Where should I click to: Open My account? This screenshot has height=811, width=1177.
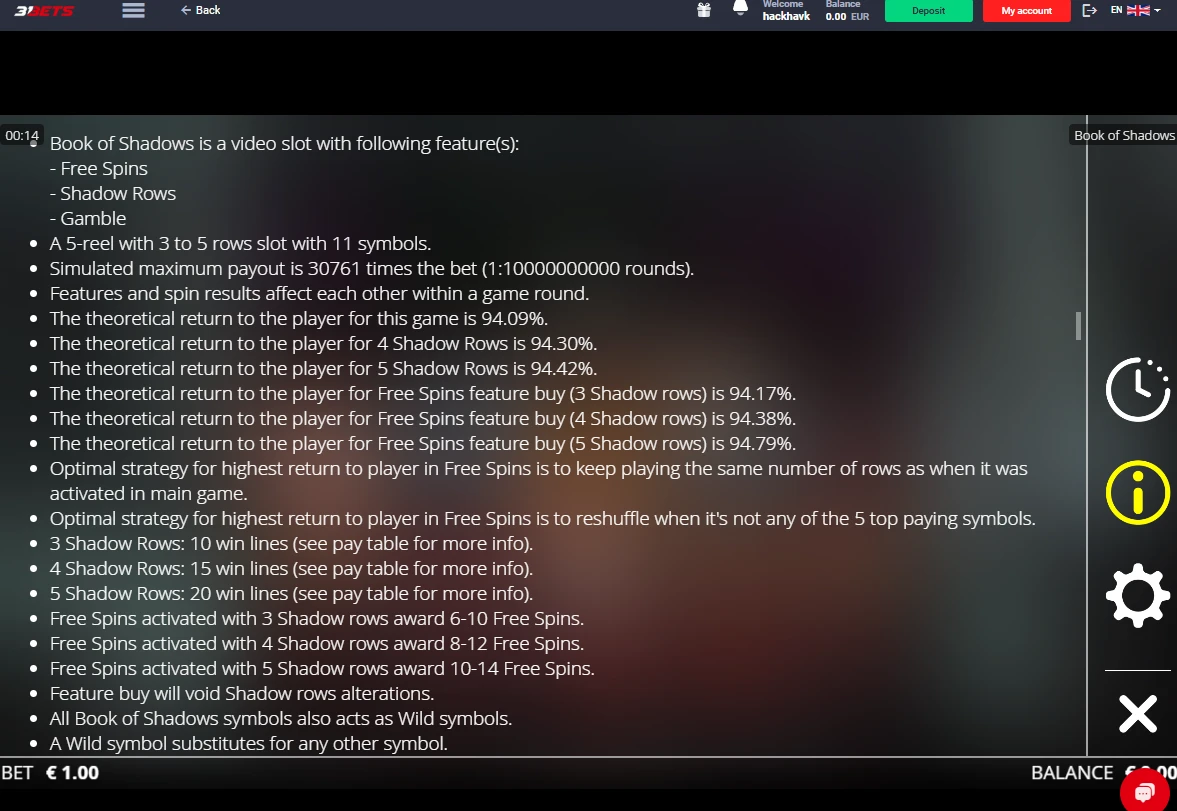pyautogui.click(x=1026, y=11)
